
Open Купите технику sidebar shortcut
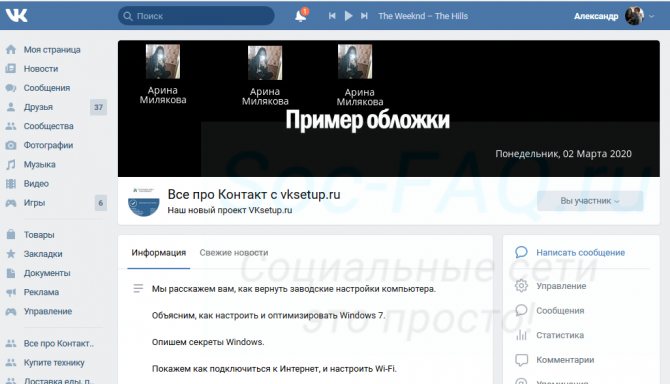pos(54,363)
